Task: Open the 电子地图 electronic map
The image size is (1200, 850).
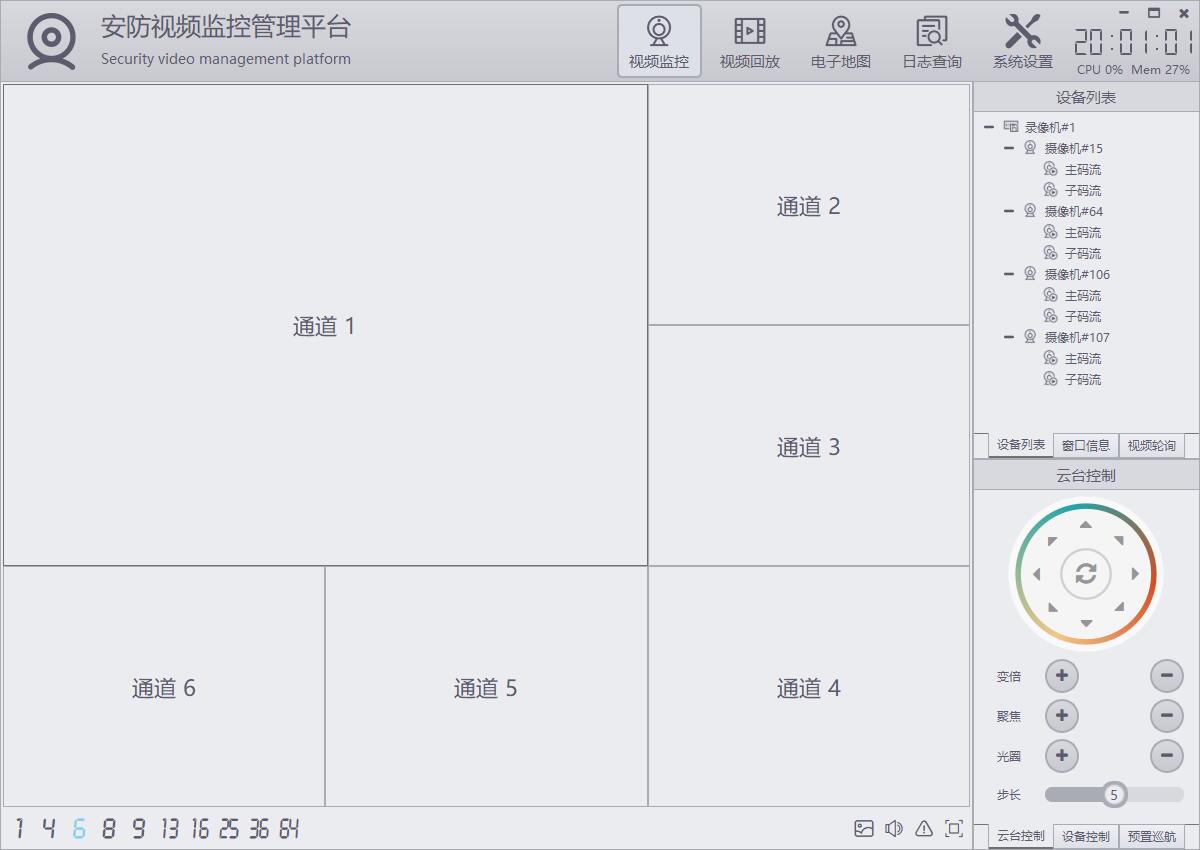Action: tap(840, 41)
